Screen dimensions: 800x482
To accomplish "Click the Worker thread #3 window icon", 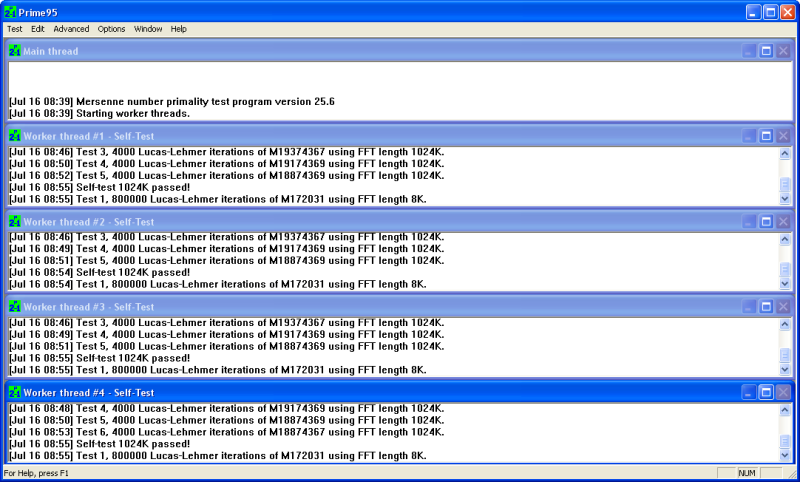I will (15, 307).
